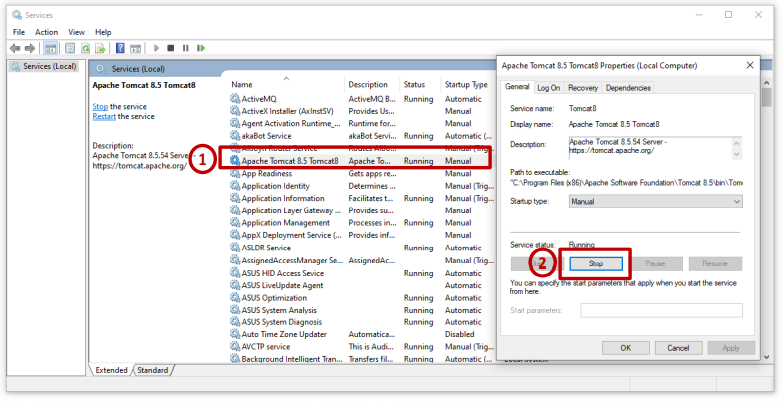Sort by the Status column header
The image size is (783, 401).
(x=419, y=84)
